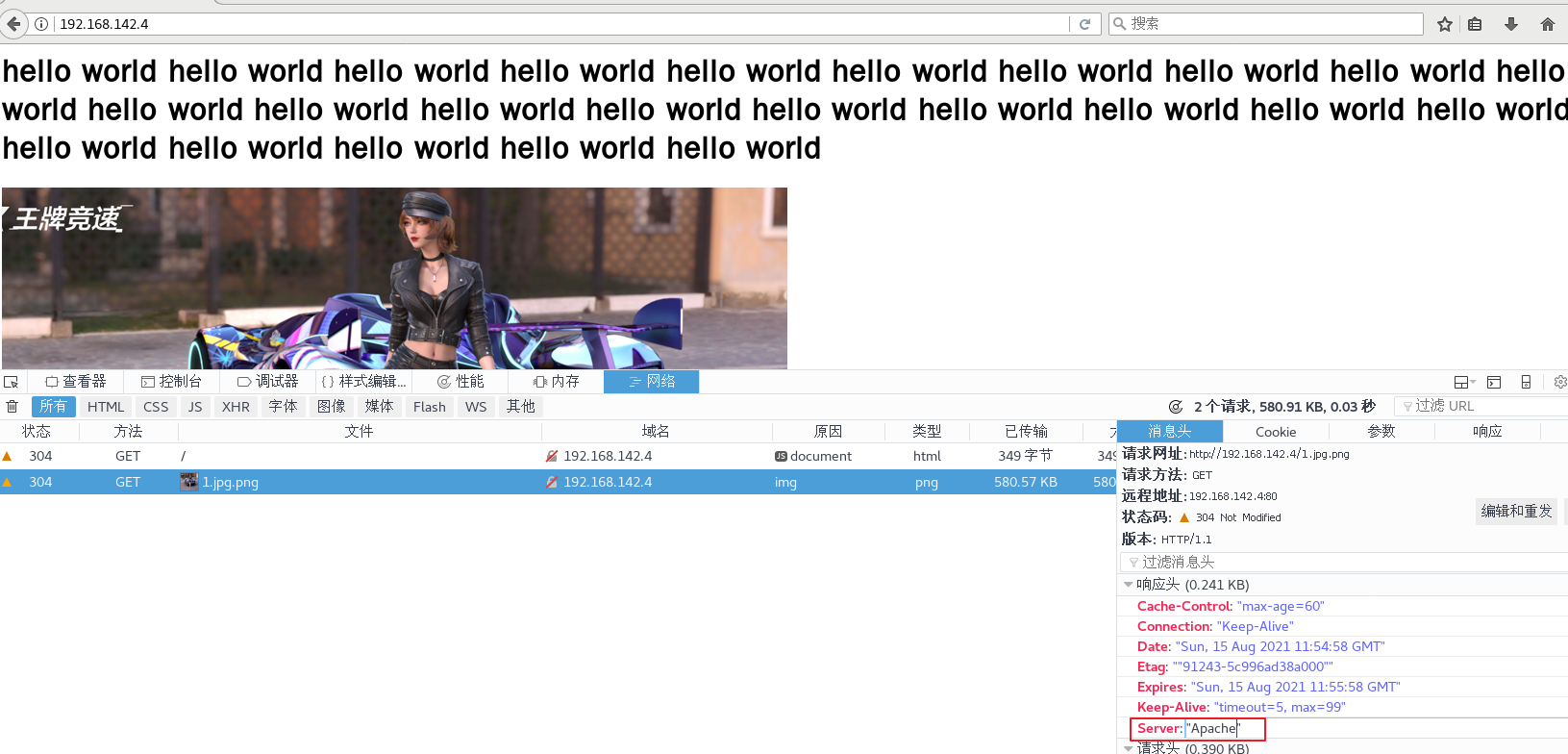Click the 编辑和重发 edit and resend button
The width and height of the screenshot is (1568, 754).
point(1516,511)
